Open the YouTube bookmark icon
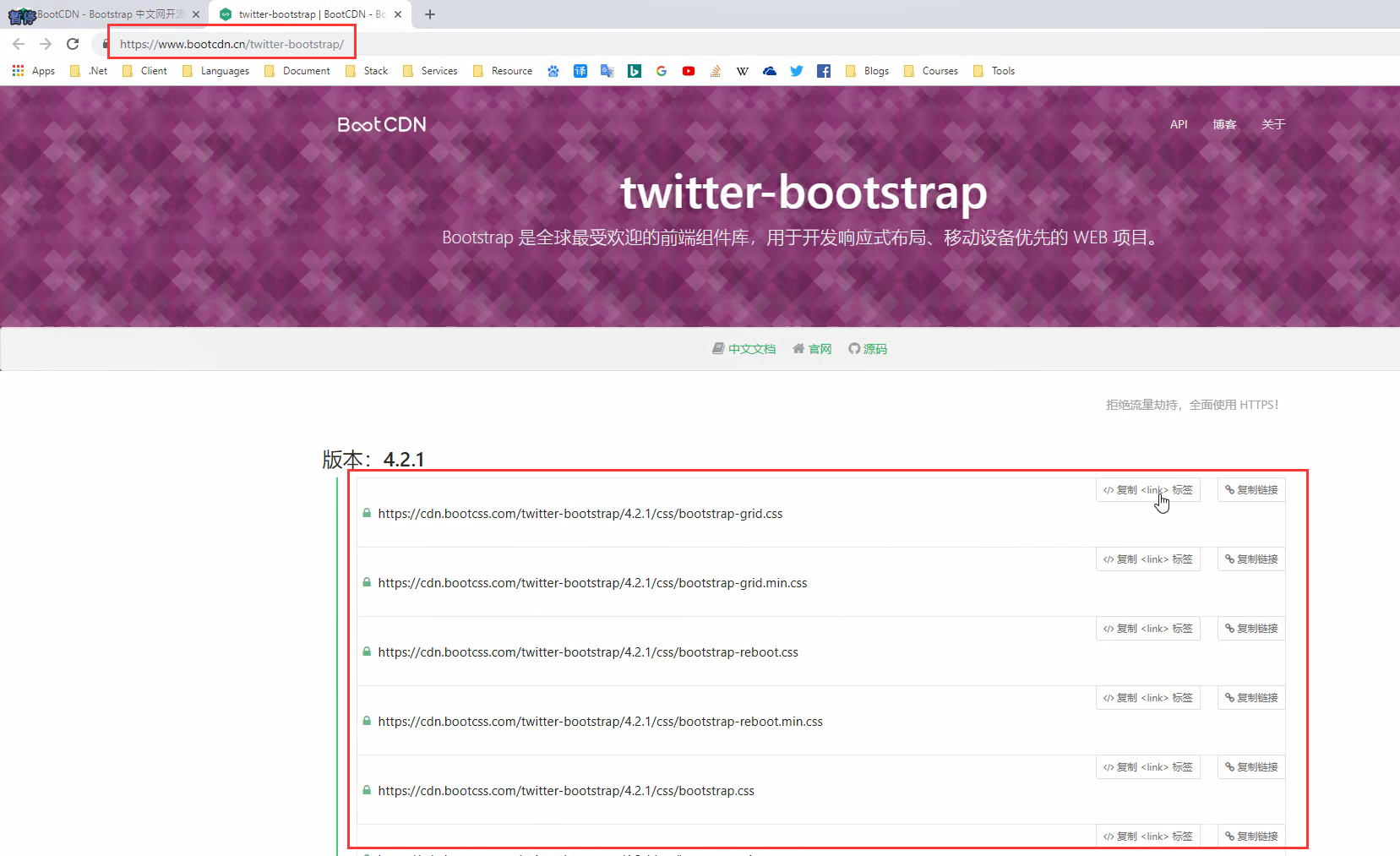The width and height of the screenshot is (1400, 856). click(x=689, y=71)
